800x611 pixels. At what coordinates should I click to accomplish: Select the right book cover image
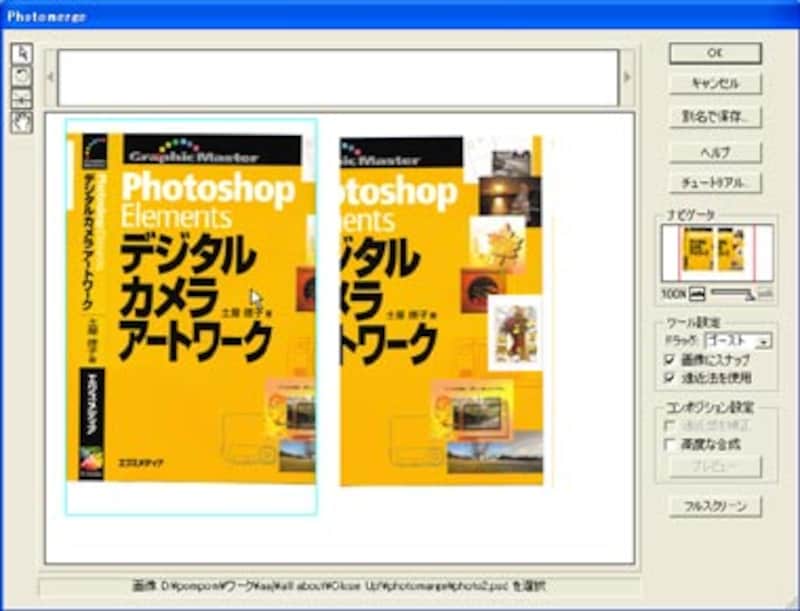[440, 310]
